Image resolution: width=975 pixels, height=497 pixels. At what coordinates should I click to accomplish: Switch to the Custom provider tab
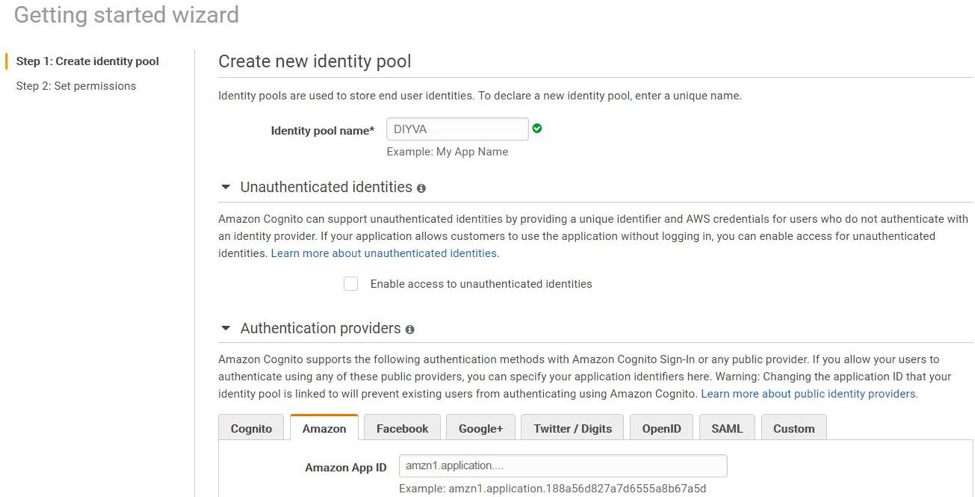click(x=793, y=428)
